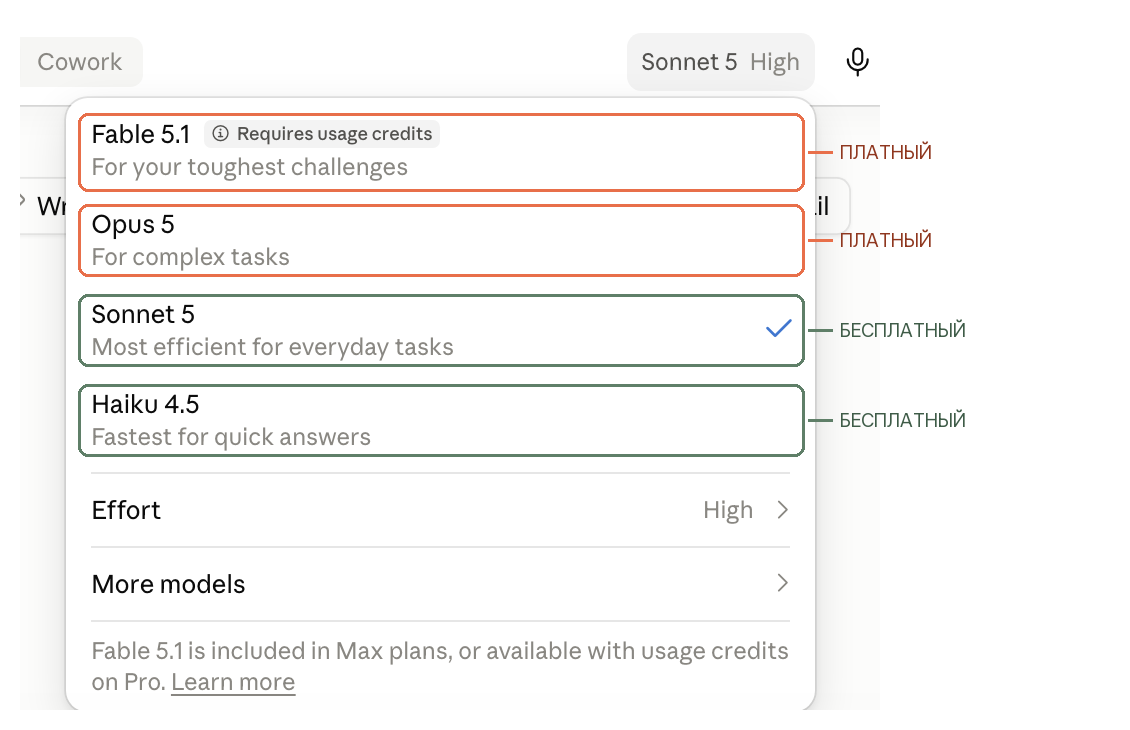Select the Fable 5.1 model
1130x730 pixels.
click(441, 152)
